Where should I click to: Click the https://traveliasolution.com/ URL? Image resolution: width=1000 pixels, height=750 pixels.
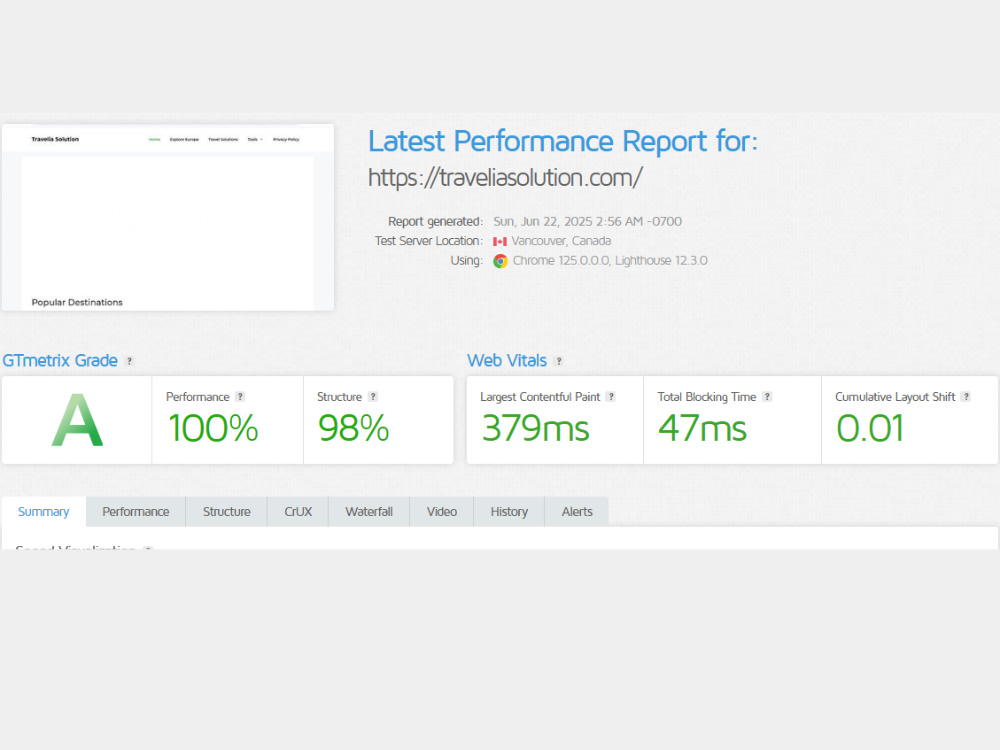(505, 178)
